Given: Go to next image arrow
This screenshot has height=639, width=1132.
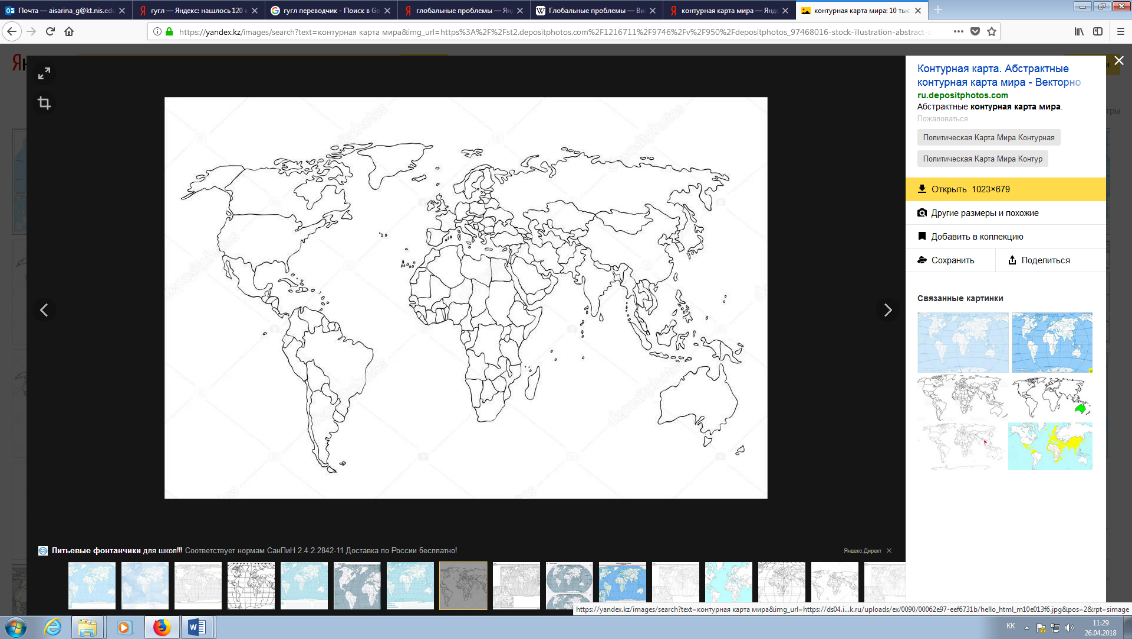Looking at the screenshot, I should click(x=887, y=310).
